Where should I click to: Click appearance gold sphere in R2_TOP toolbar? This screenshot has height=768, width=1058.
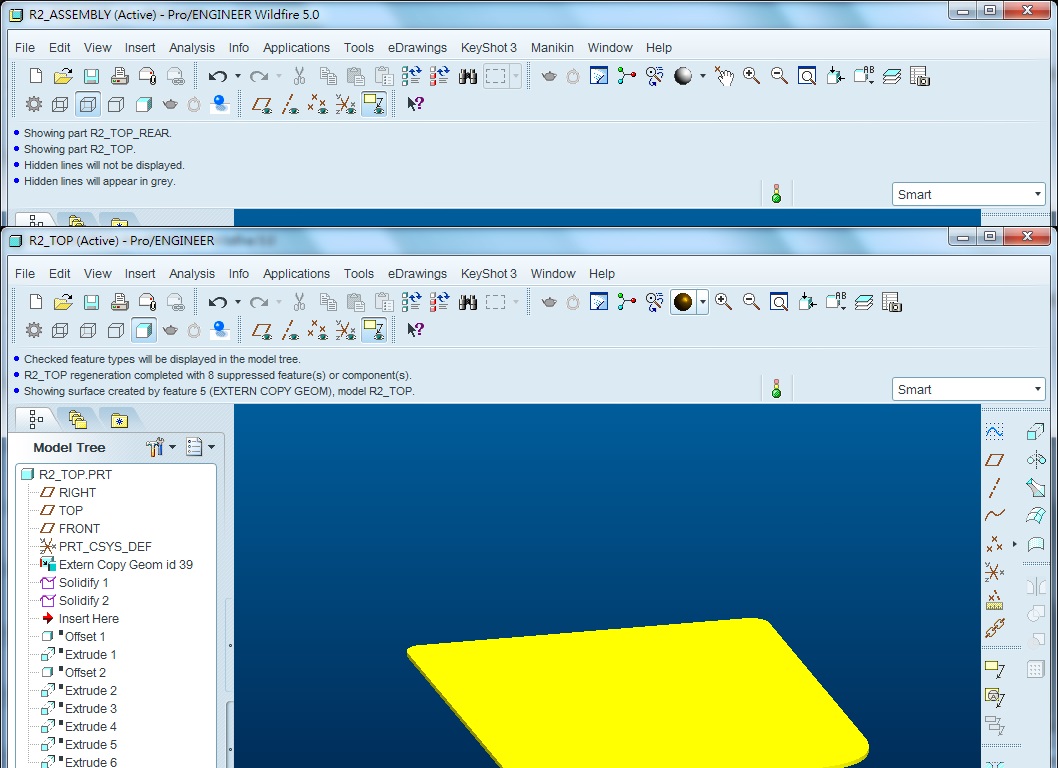click(683, 302)
